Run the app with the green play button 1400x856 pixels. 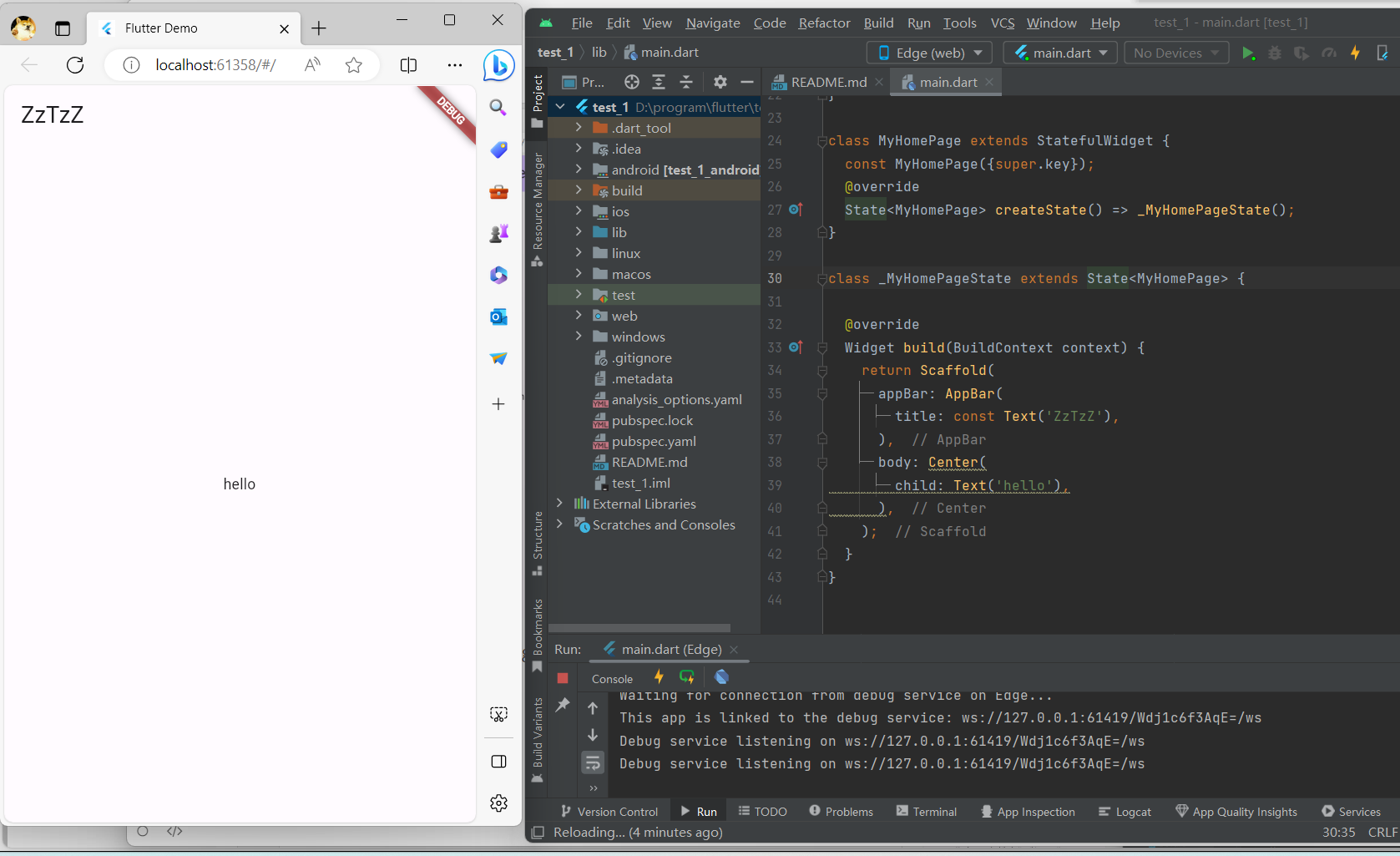1248,53
